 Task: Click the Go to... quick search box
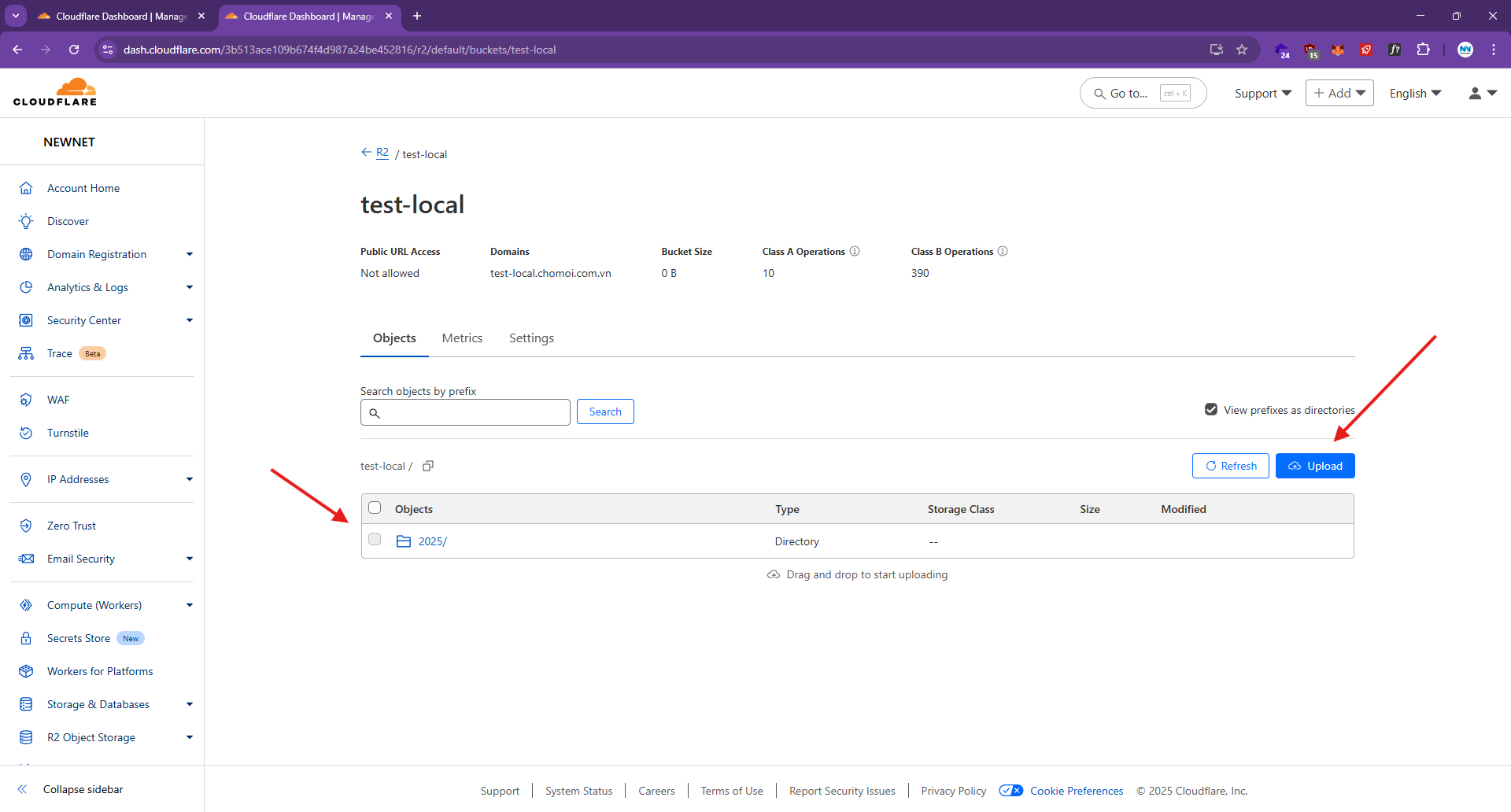[x=1143, y=93]
